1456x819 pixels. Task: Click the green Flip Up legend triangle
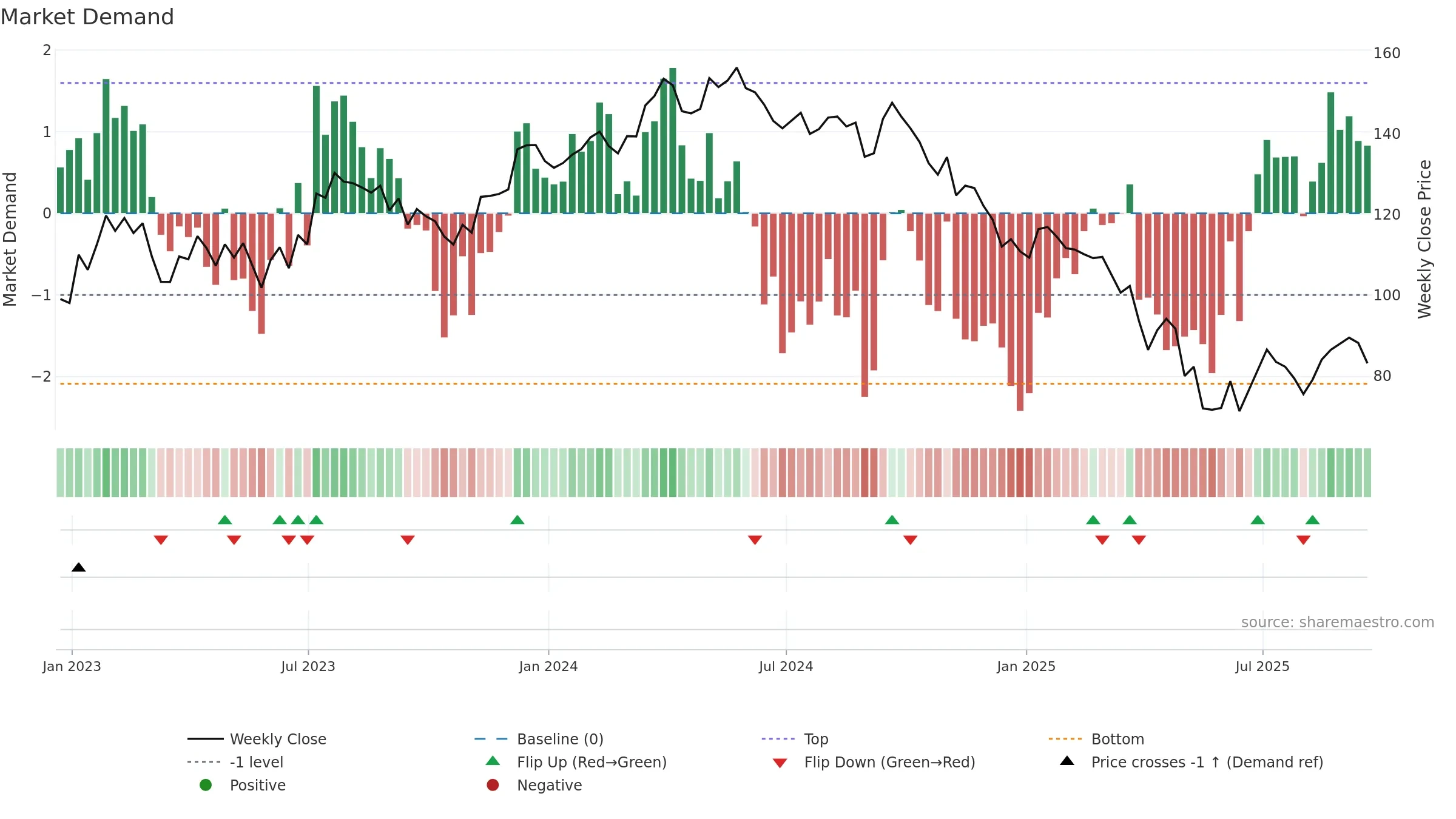tap(493, 761)
